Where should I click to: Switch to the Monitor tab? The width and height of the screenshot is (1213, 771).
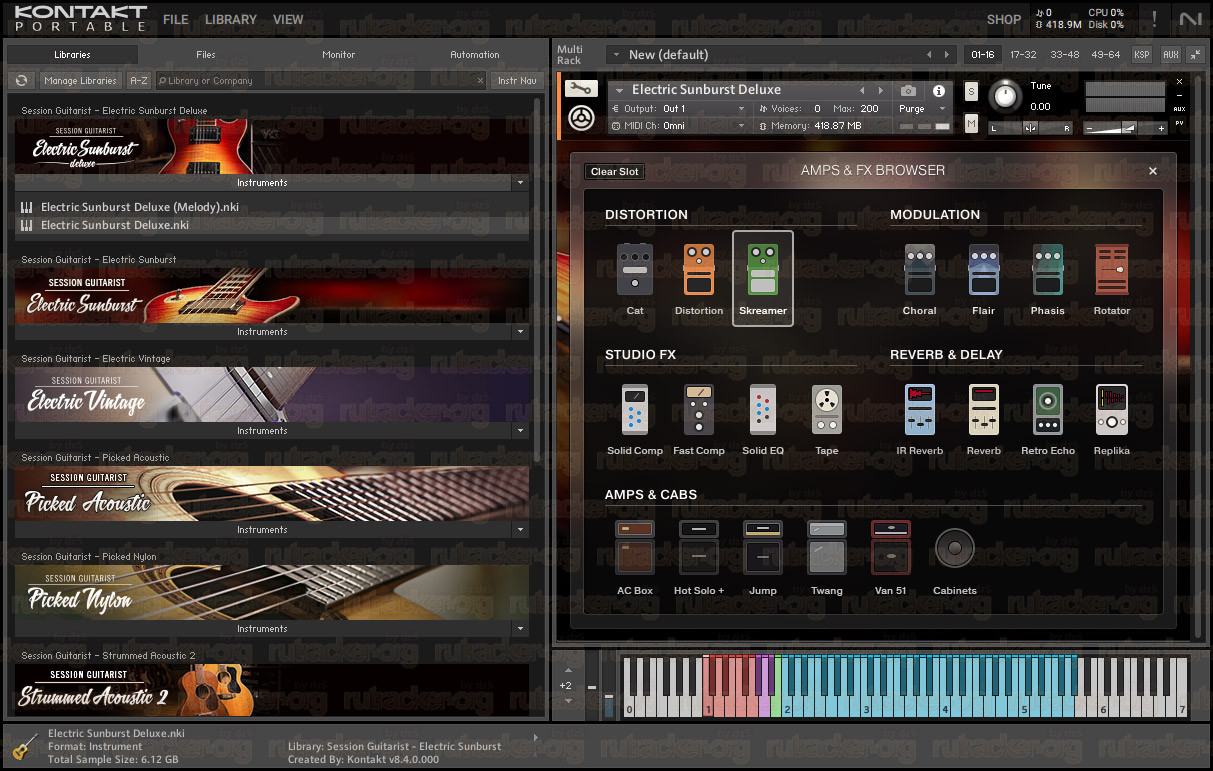pyautogui.click(x=339, y=55)
